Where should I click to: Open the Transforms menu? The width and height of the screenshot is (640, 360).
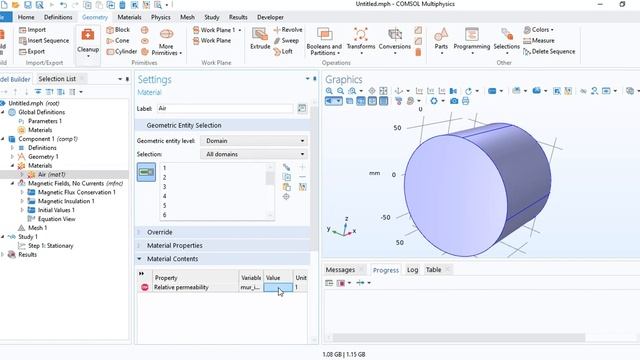click(x=361, y=41)
